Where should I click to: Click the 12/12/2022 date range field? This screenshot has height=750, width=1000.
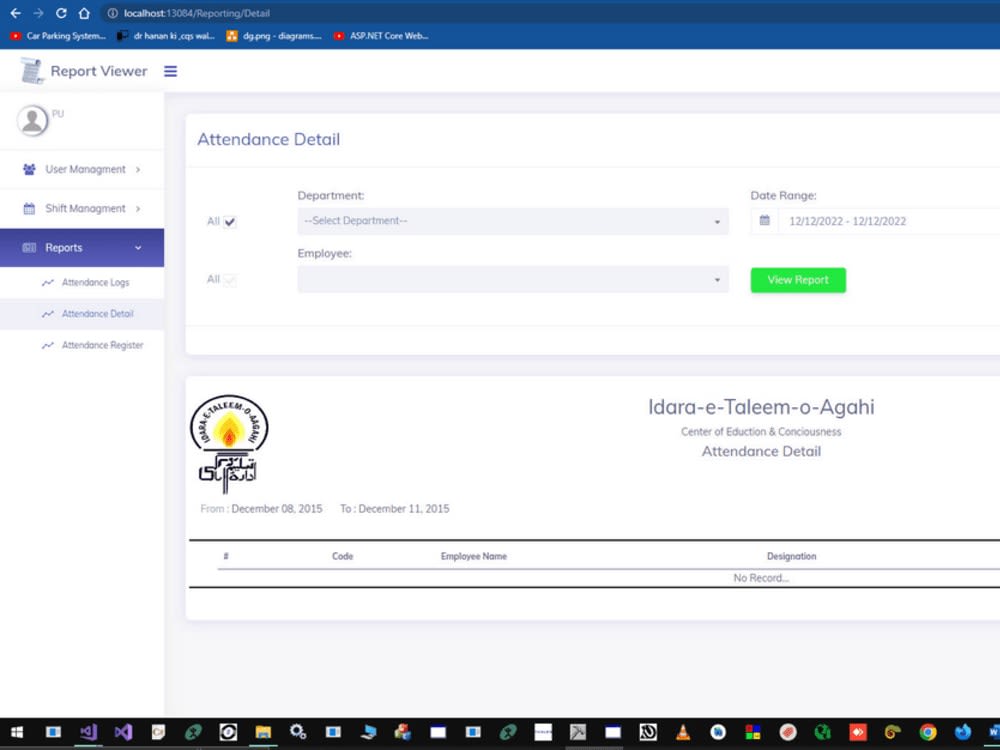coord(890,221)
